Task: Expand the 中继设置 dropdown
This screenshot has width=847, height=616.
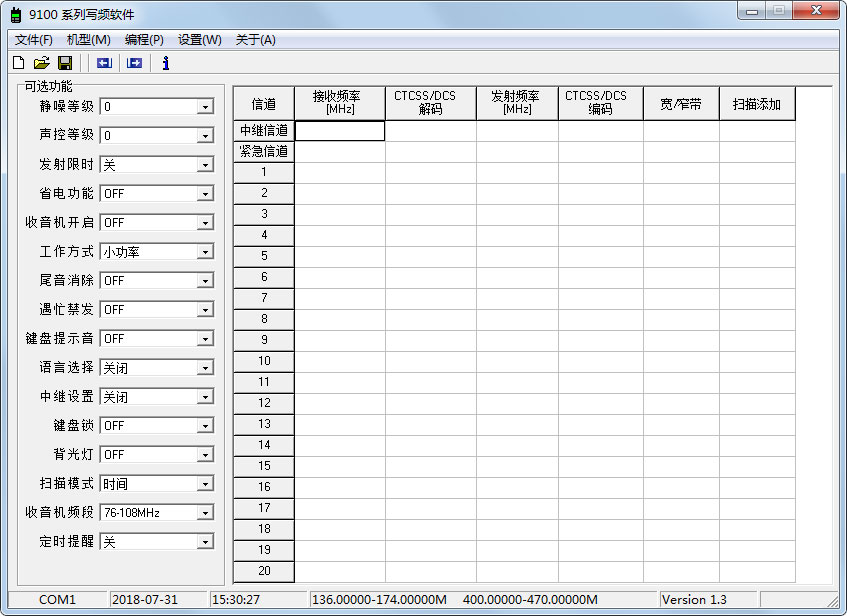Action: 205,397
